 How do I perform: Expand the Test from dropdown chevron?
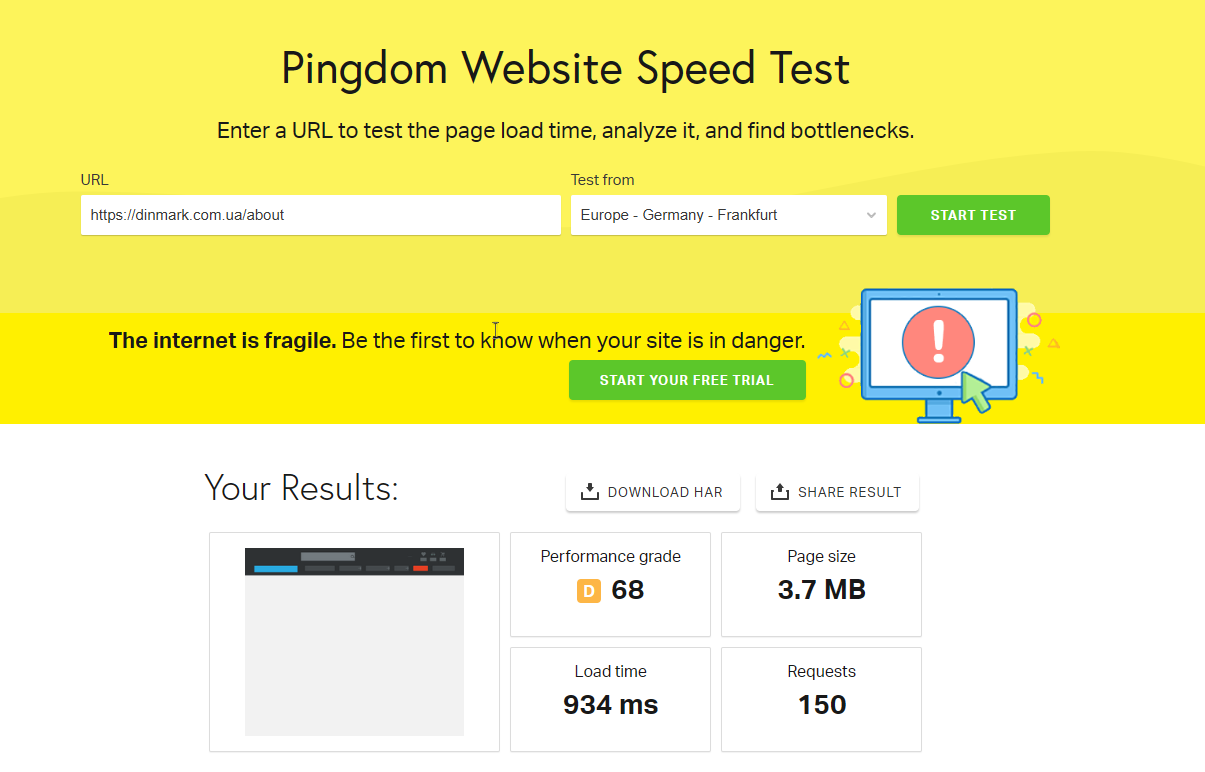[871, 215]
